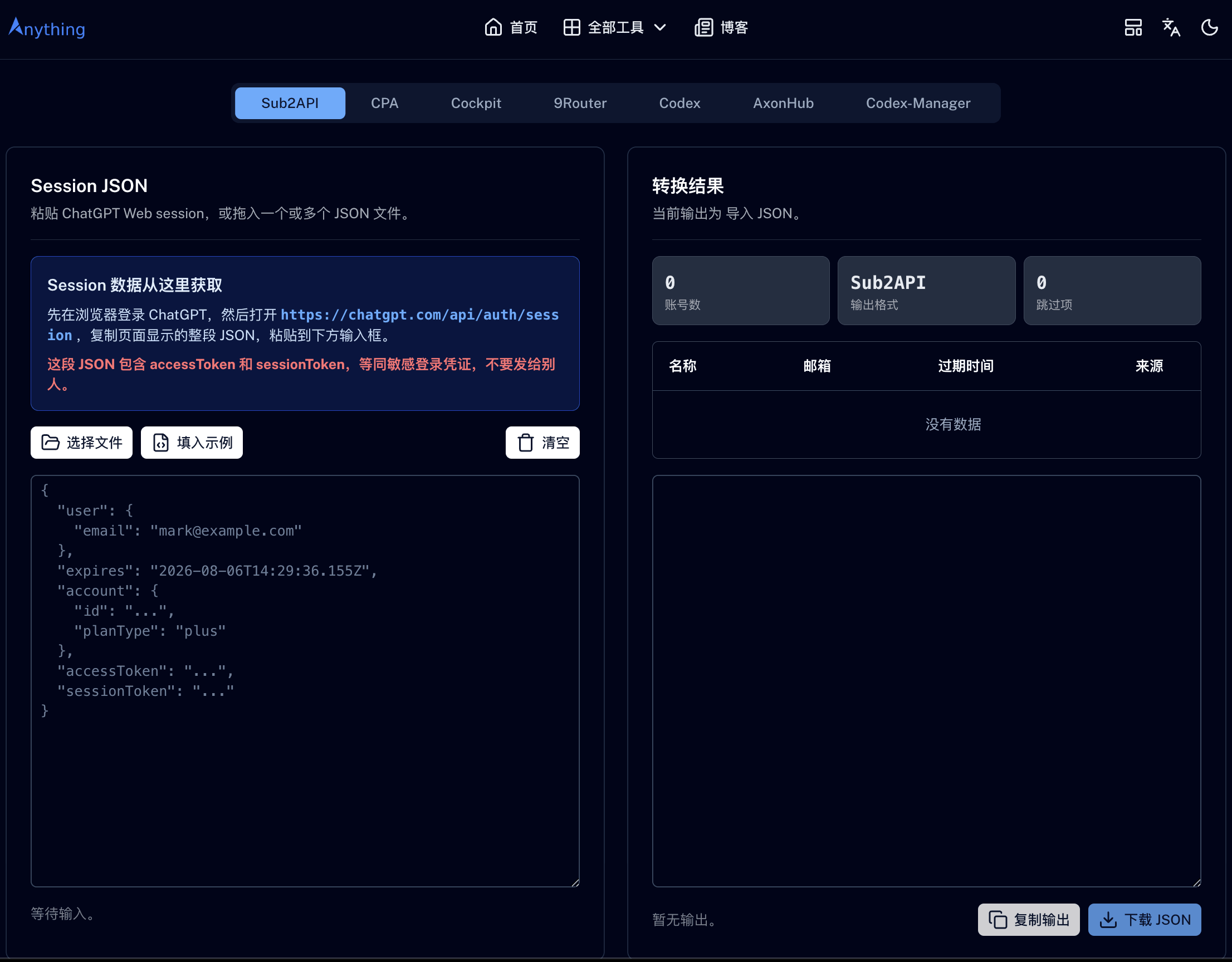The width and height of the screenshot is (1232, 962).
Task: Switch to the AxonHub tab
Action: [x=783, y=103]
